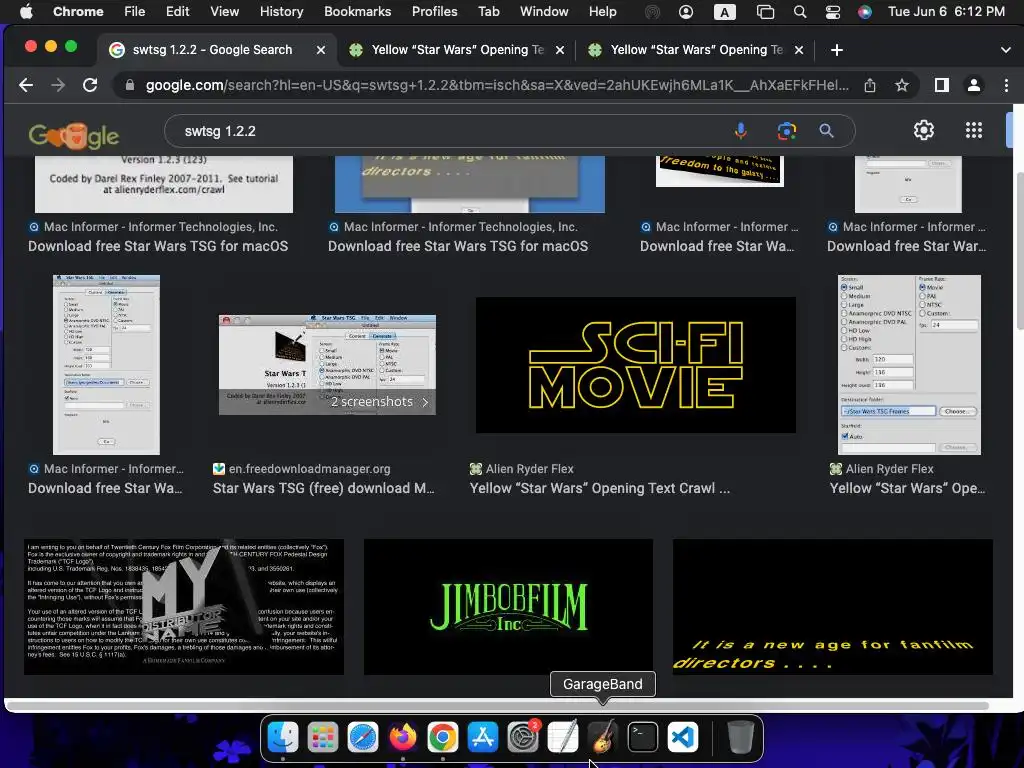Open Google quick settings gear
The width and height of the screenshot is (1024, 768).
point(923,131)
